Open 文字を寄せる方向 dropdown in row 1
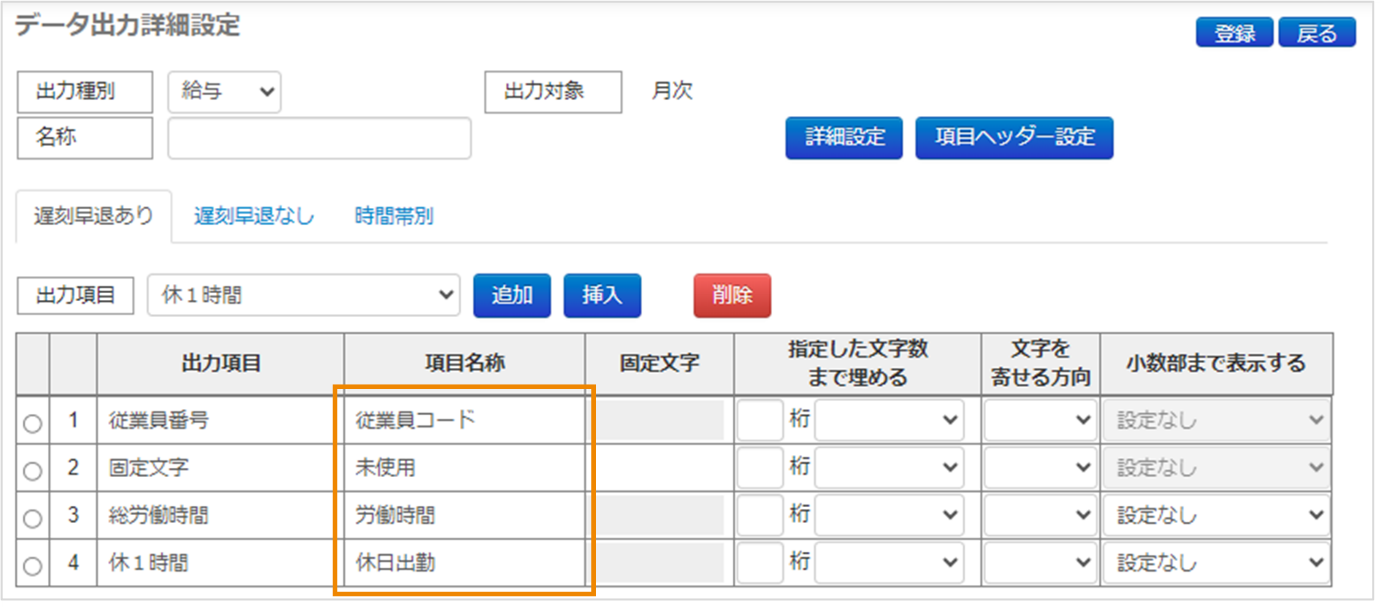Image resolution: width=1380 pixels, height=607 pixels. 1040,421
